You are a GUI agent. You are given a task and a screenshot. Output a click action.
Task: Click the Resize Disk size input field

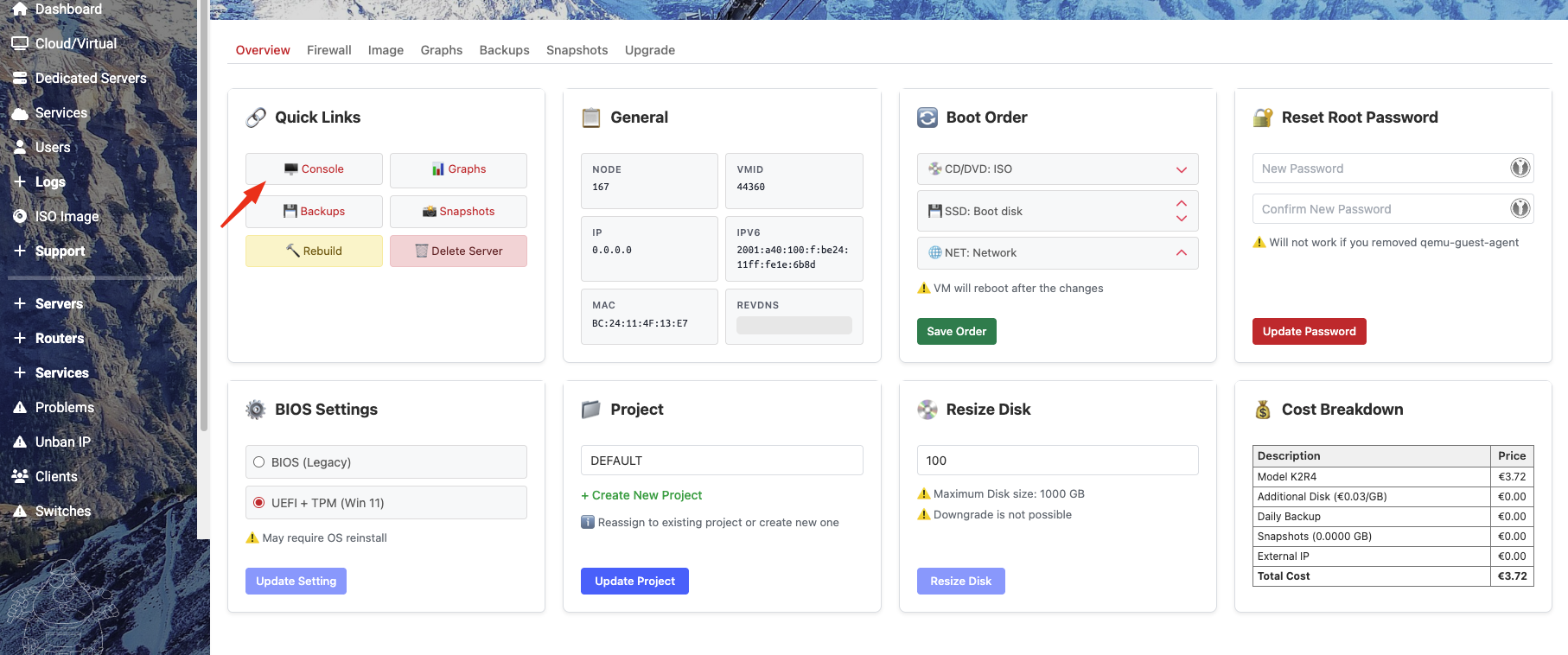[1056, 461]
